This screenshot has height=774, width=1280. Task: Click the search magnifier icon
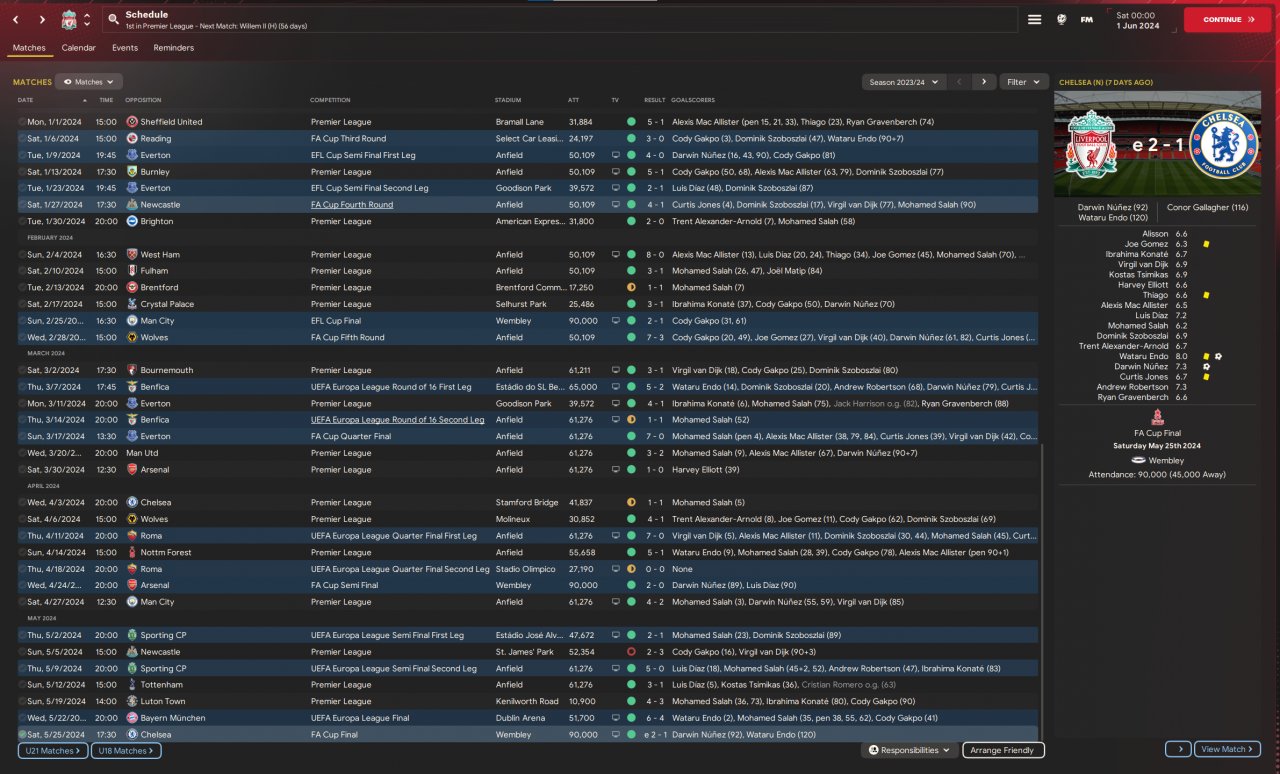tap(114, 20)
